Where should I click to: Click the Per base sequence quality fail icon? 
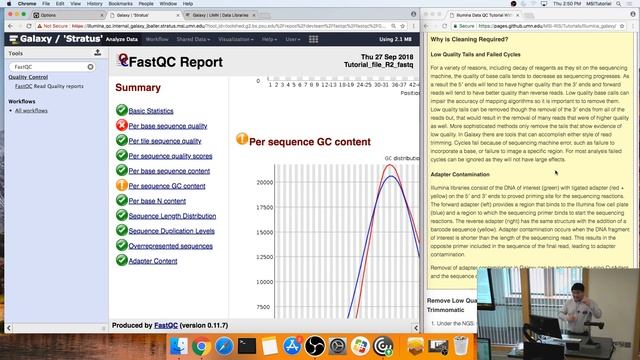122,125
